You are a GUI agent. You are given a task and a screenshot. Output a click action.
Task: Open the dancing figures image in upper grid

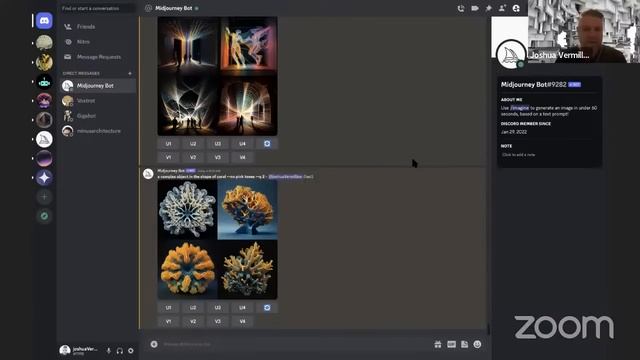[x=248, y=46]
